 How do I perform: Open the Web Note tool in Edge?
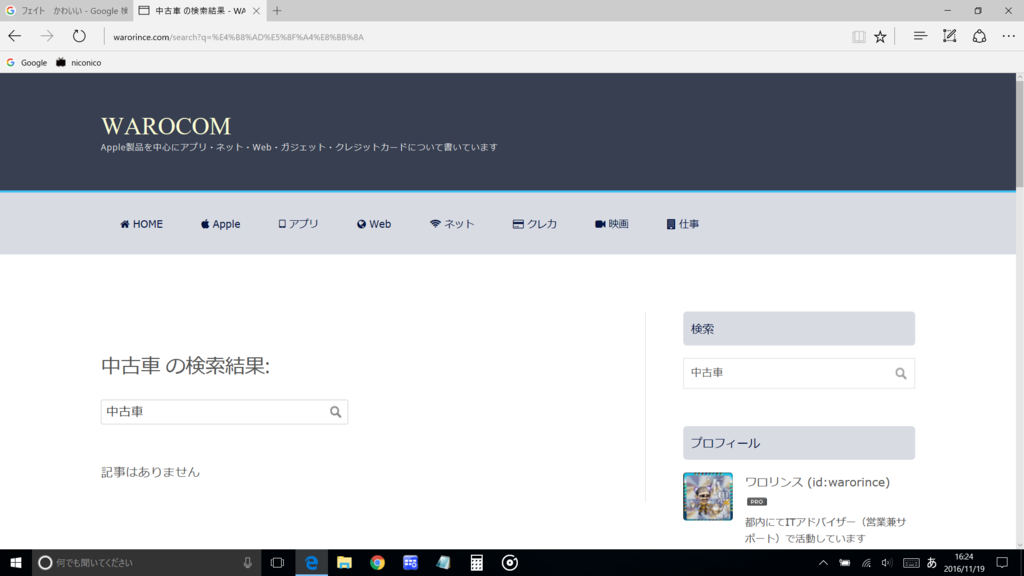[948, 36]
